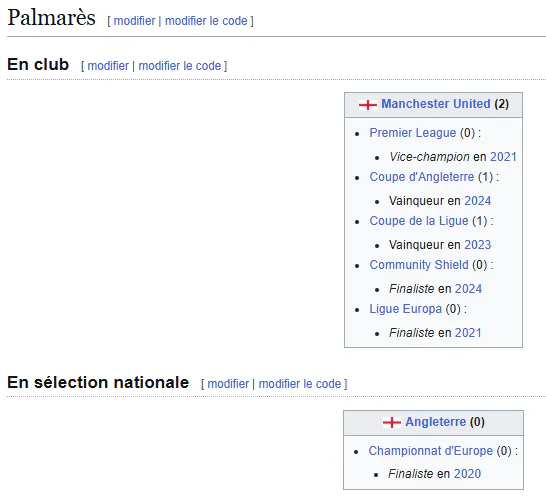This screenshot has width=546, height=502.
Task: Open the 2024 link after Finaliste Community Shield
Action: coord(468,289)
